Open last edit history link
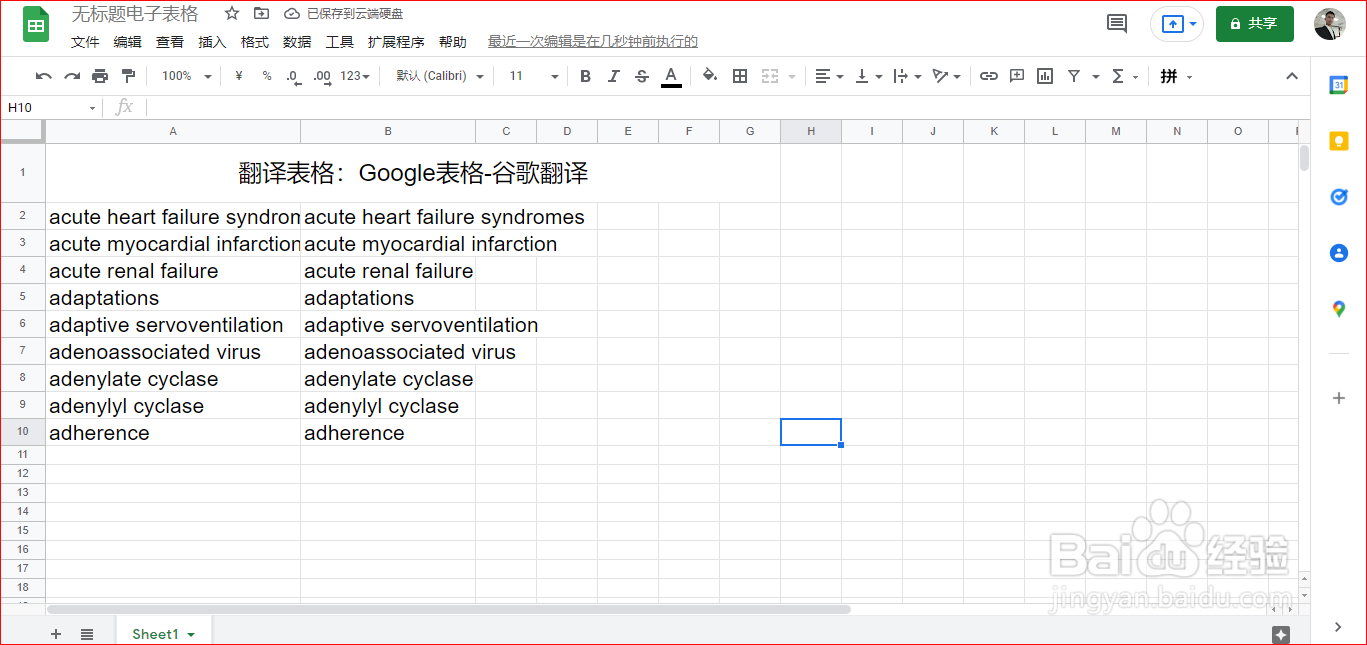This screenshot has width=1367, height=645. pos(593,42)
